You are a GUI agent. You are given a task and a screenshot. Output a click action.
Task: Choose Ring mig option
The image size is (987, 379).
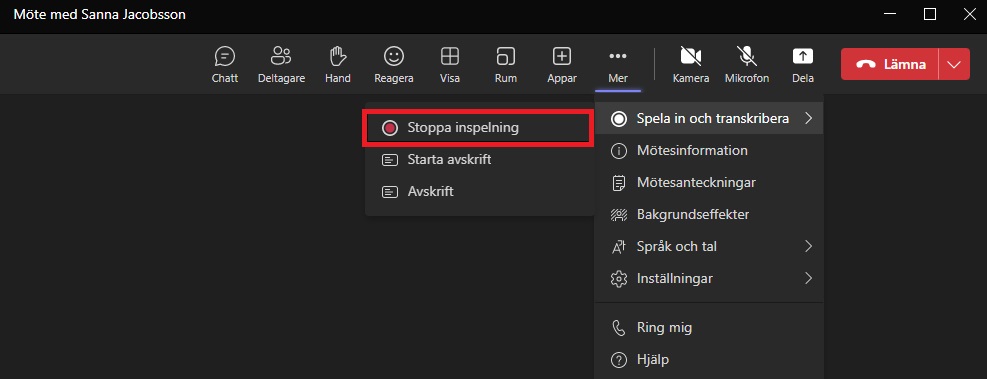click(x=709, y=327)
